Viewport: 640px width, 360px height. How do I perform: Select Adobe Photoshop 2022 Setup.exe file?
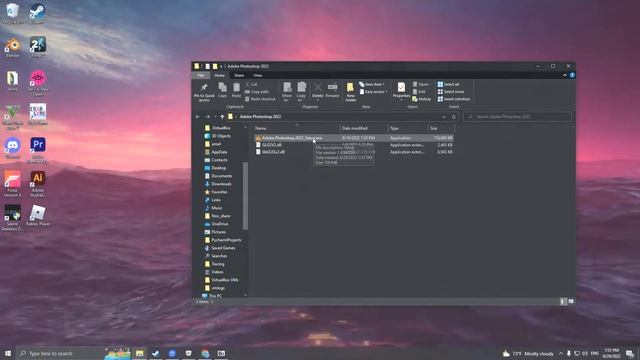(x=354, y=138)
